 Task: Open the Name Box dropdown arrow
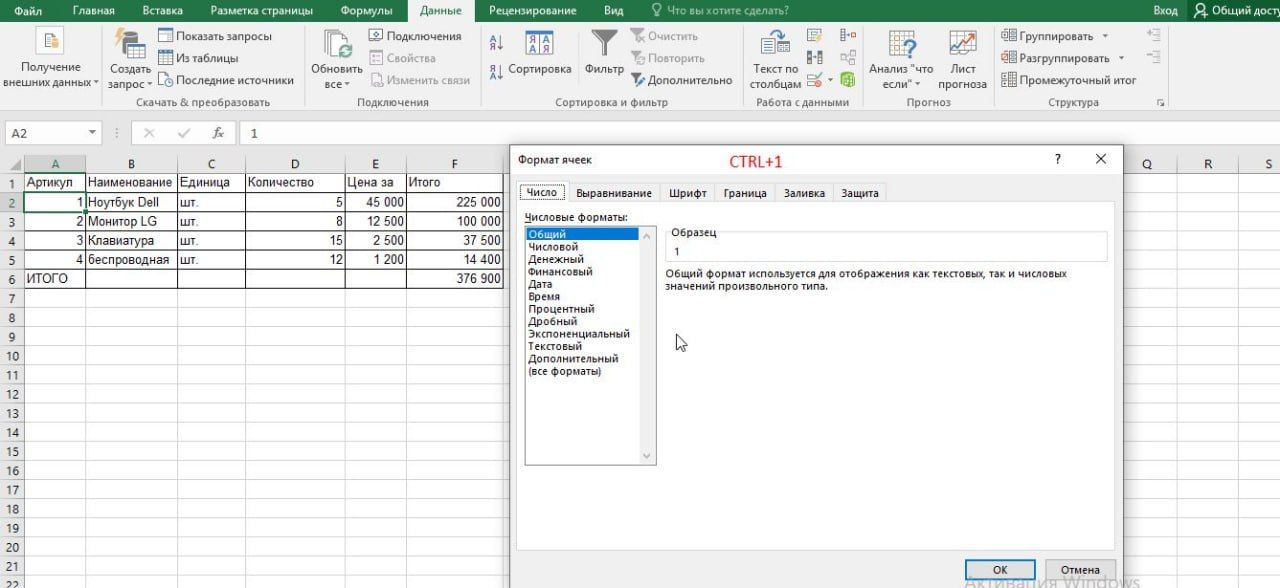pyautogui.click(x=92, y=133)
